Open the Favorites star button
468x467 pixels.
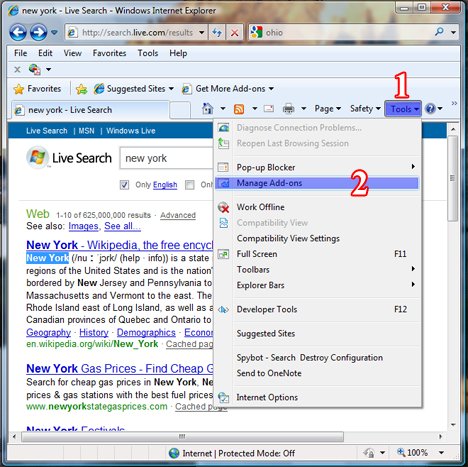[x=37, y=89]
